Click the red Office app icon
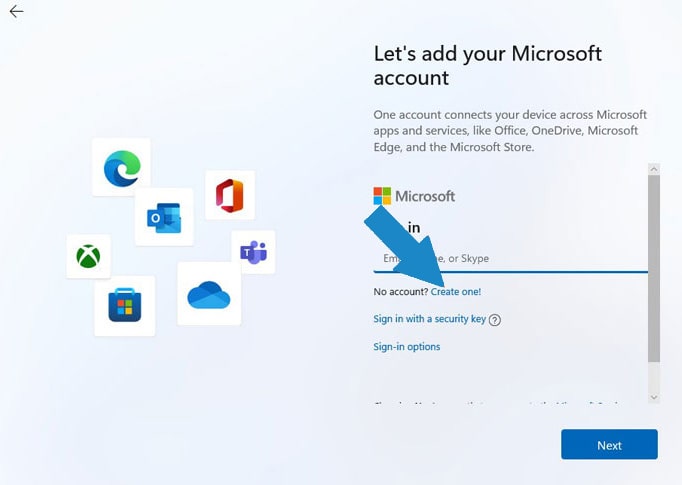The height and width of the screenshot is (485, 682). [230, 195]
